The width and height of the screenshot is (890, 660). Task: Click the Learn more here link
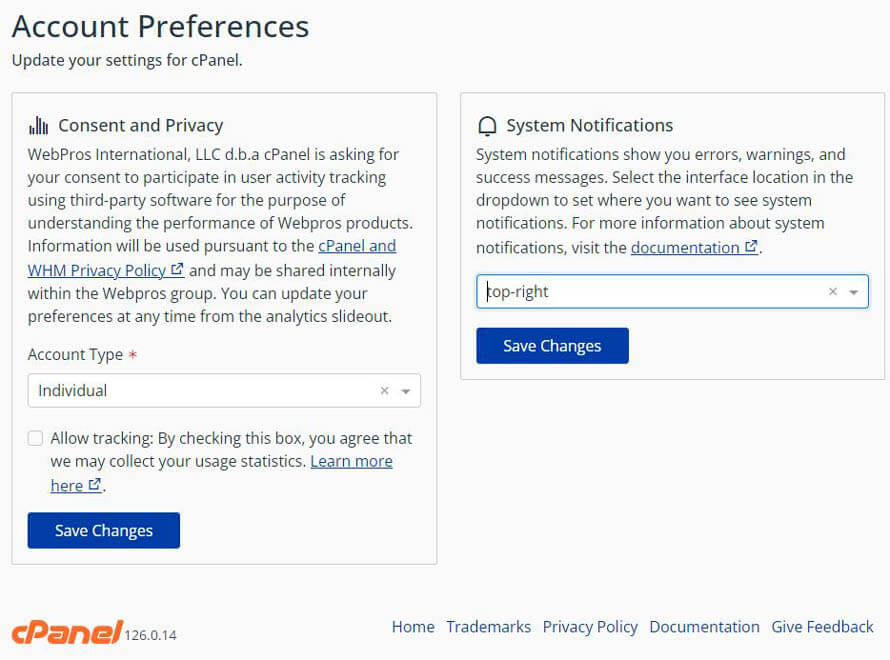point(352,461)
